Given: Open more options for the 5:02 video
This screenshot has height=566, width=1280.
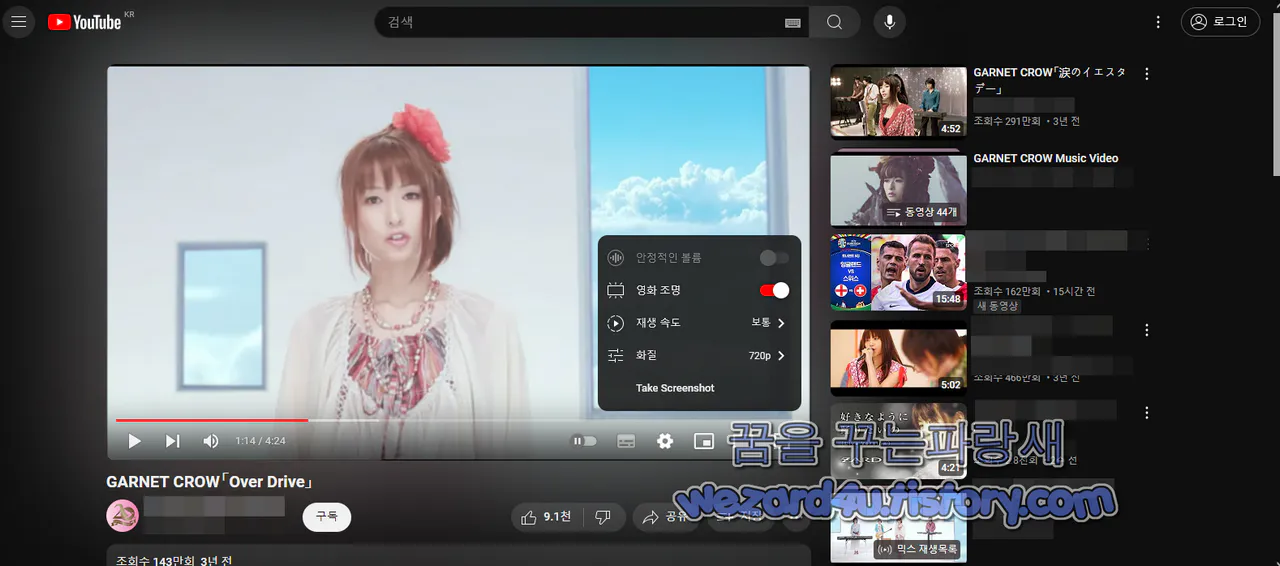Looking at the screenshot, I should (x=1147, y=330).
